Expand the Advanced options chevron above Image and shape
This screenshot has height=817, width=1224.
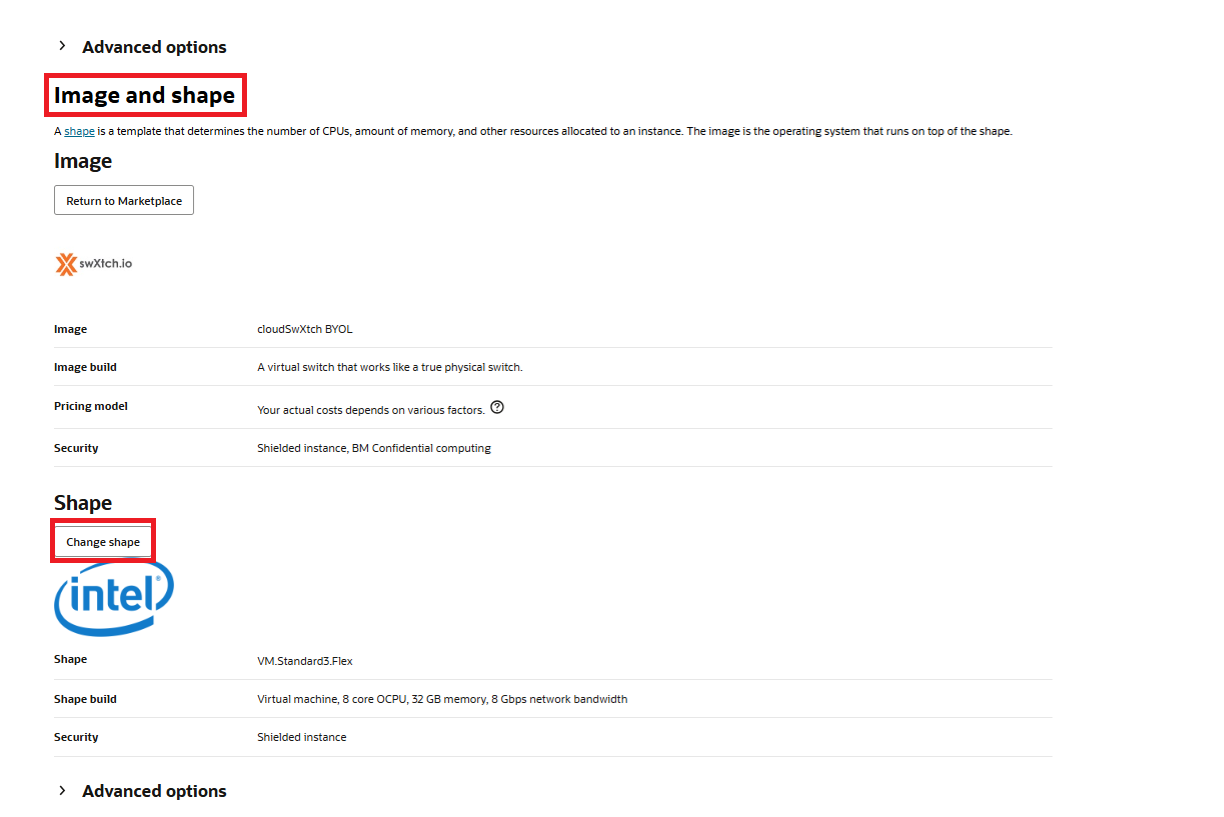point(62,46)
